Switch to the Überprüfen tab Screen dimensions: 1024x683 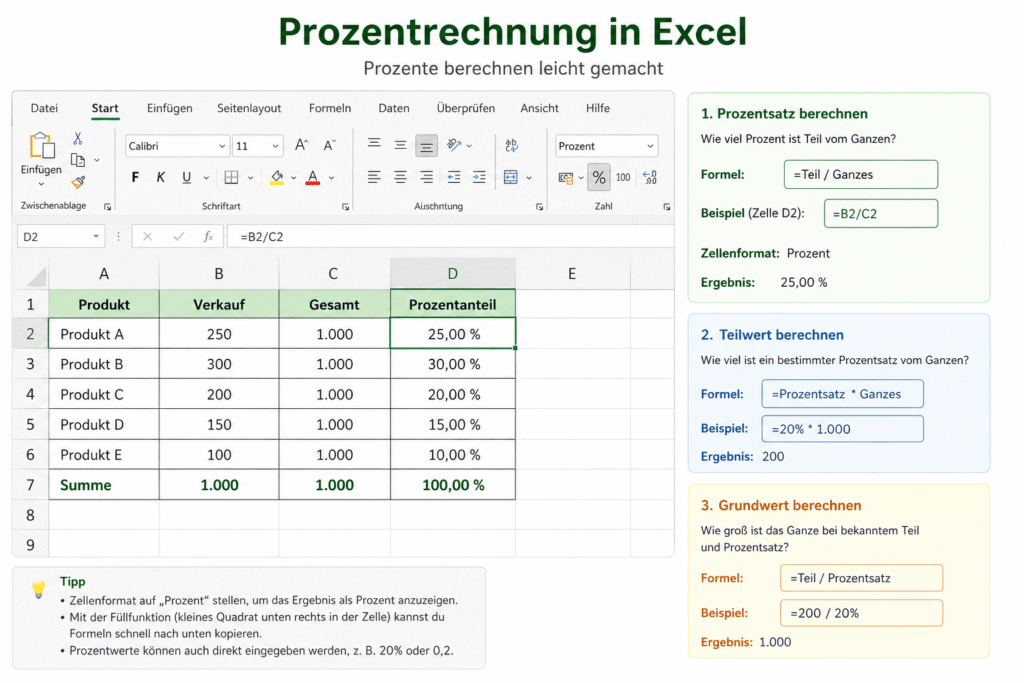tap(466, 108)
